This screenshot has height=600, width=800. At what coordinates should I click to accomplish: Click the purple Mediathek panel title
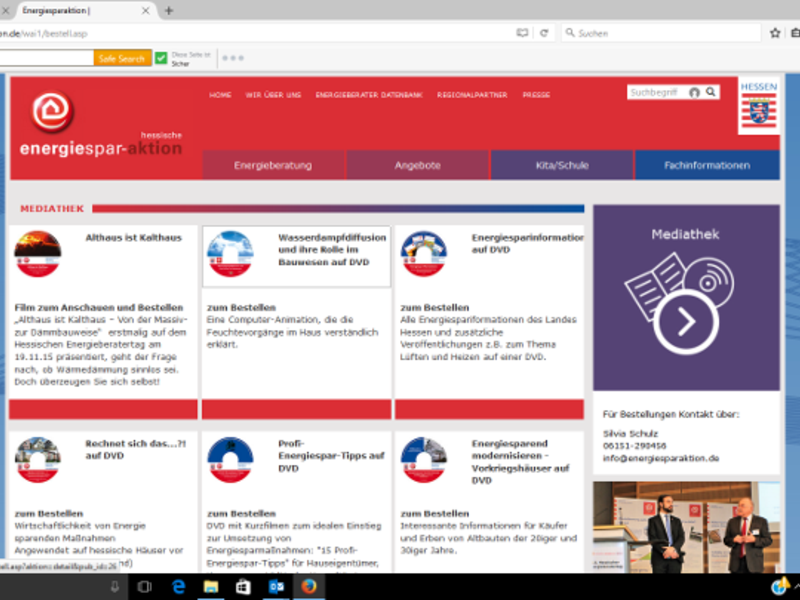click(x=685, y=234)
